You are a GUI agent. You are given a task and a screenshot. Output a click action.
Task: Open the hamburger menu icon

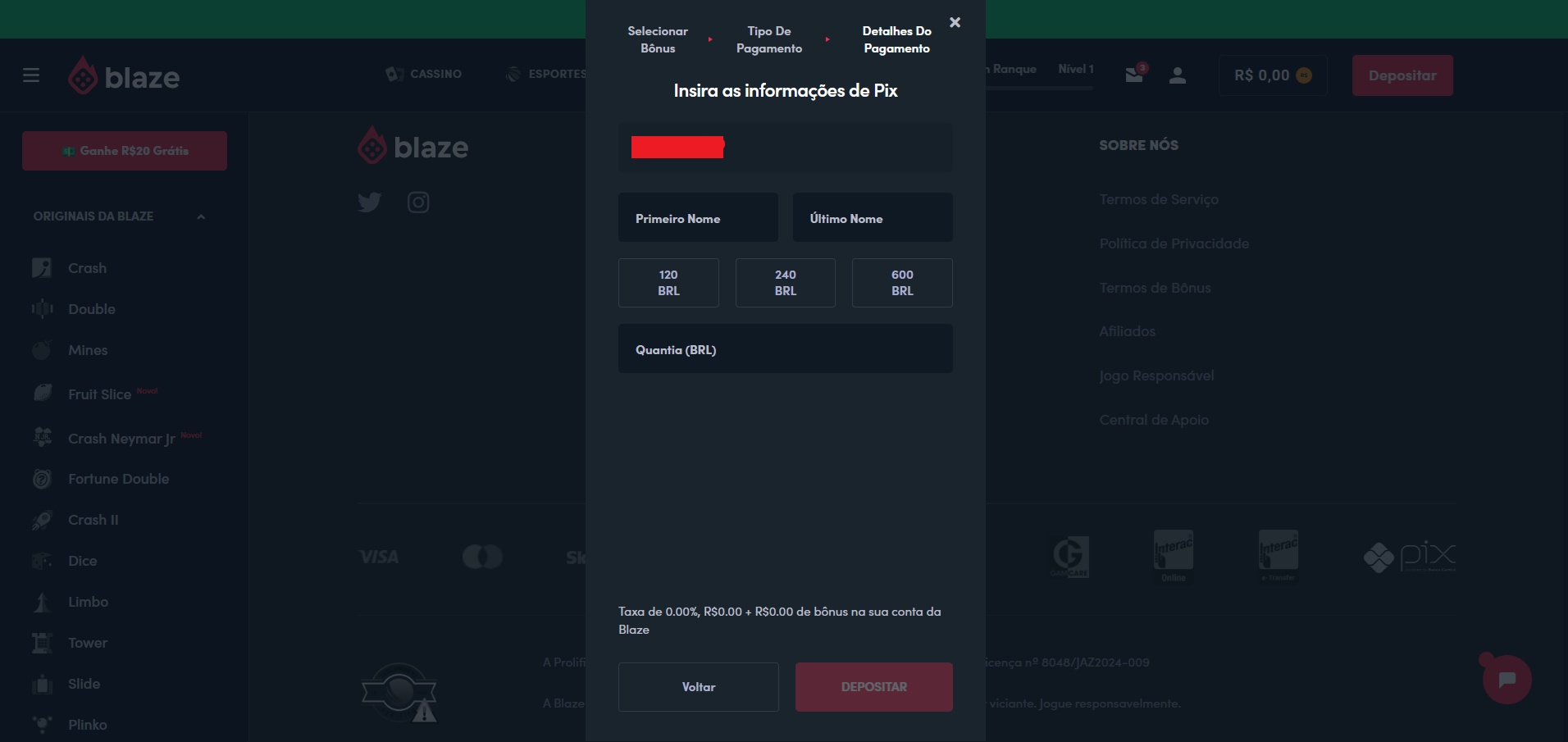31,75
